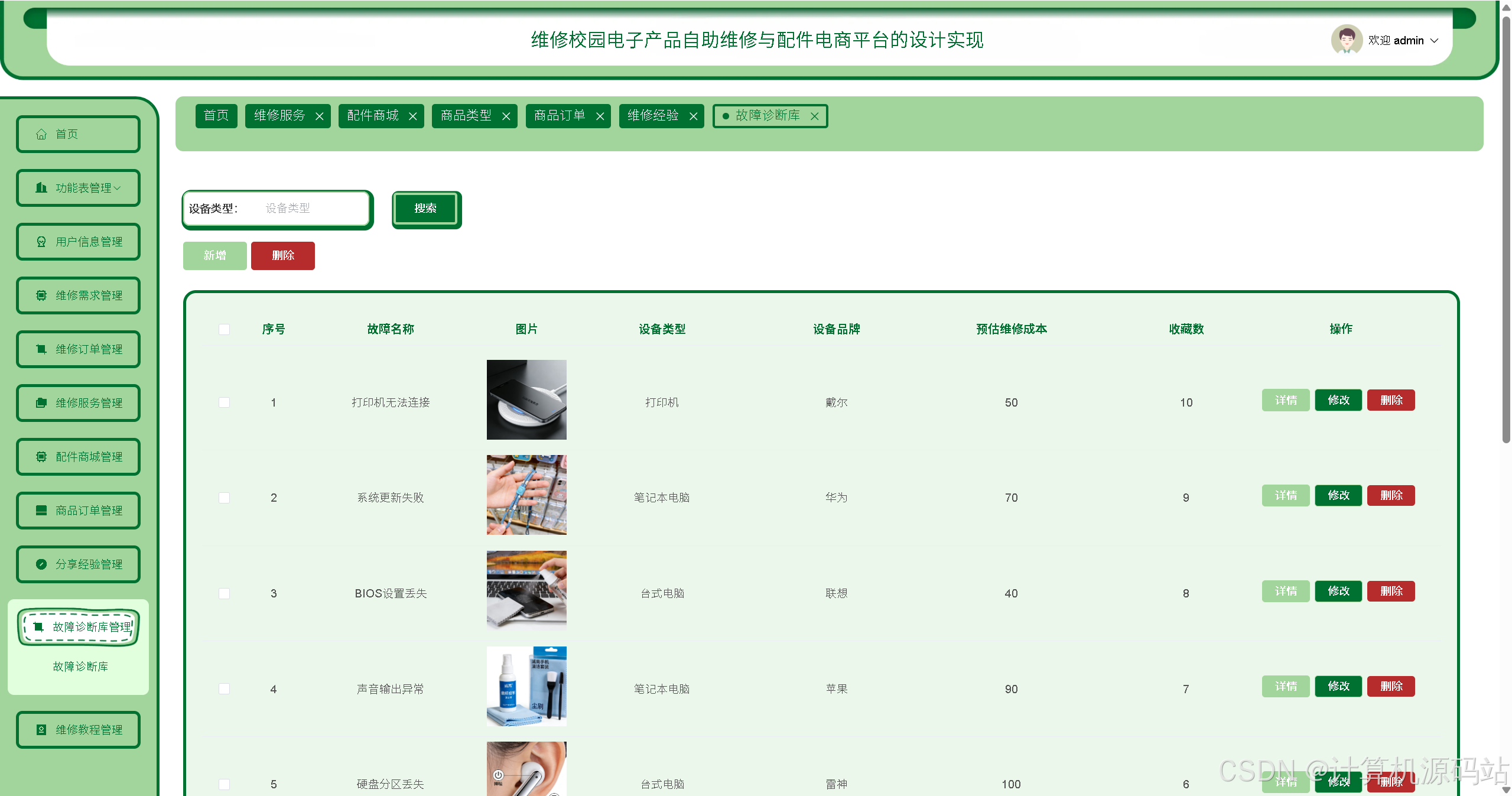Click the 用户信息管理 sidebar menu
Viewport: 1512px width, 796px height.
[79, 242]
